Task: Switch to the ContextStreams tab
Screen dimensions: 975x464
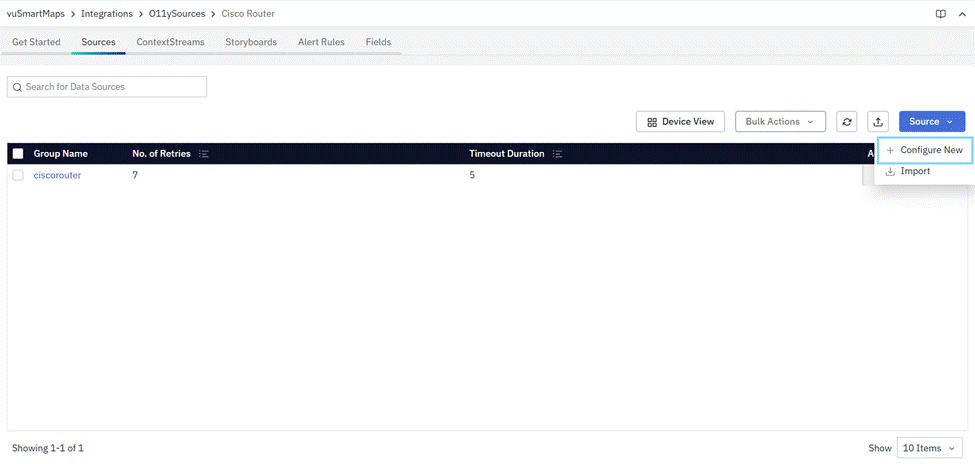Action: pyautogui.click(x=170, y=42)
